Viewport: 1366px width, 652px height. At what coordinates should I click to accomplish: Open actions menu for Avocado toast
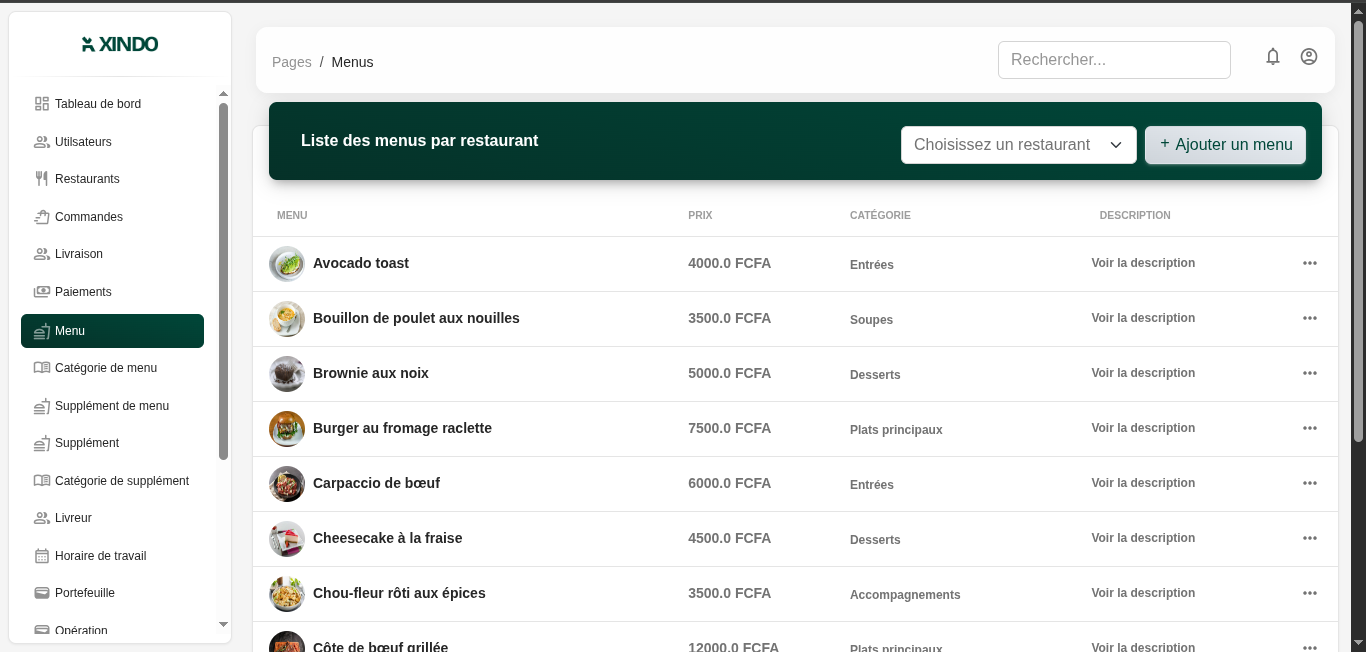coord(1310,263)
